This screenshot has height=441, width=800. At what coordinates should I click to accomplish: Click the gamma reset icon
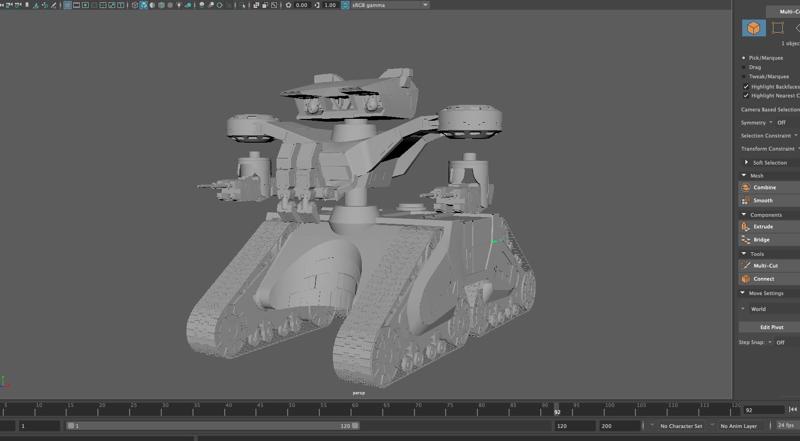pos(317,5)
